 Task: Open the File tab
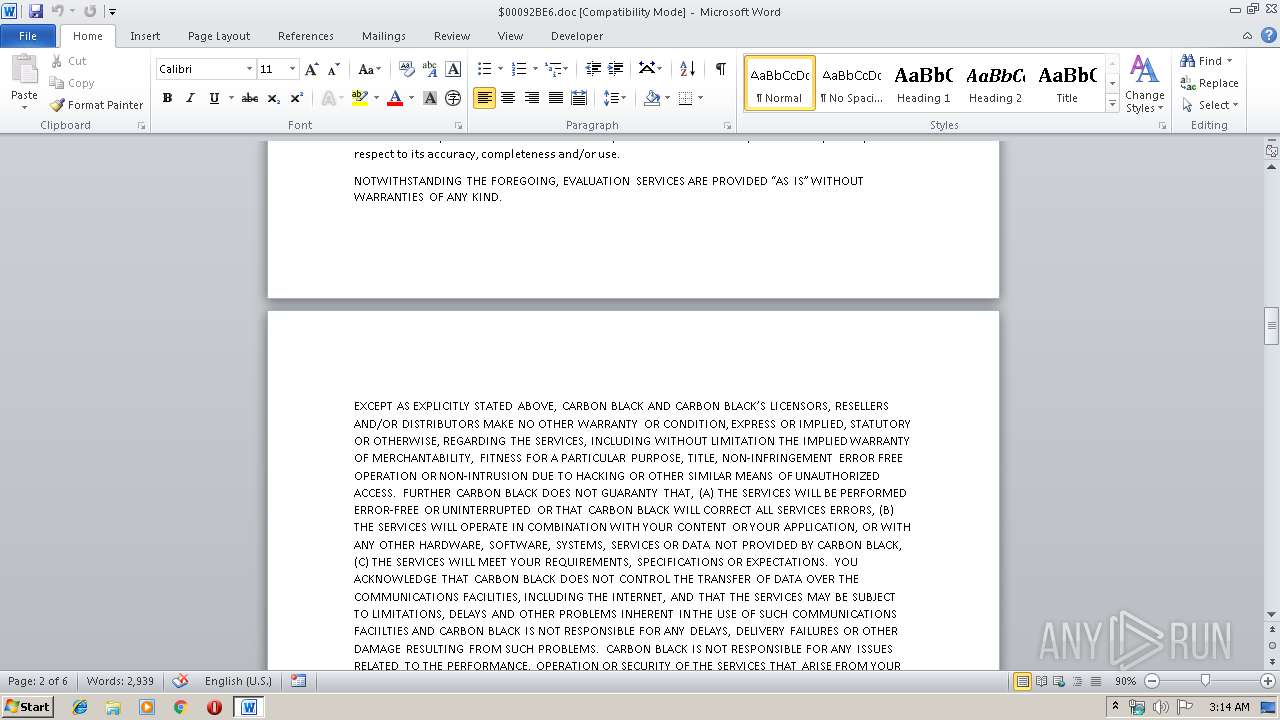click(28, 36)
